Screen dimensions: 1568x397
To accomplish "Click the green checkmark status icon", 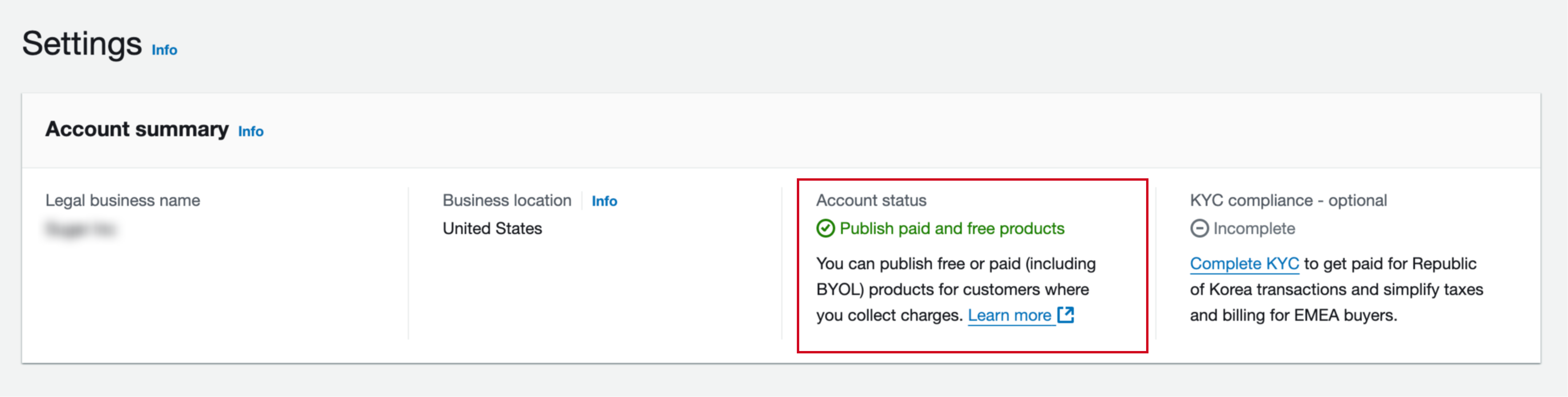I will [825, 229].
